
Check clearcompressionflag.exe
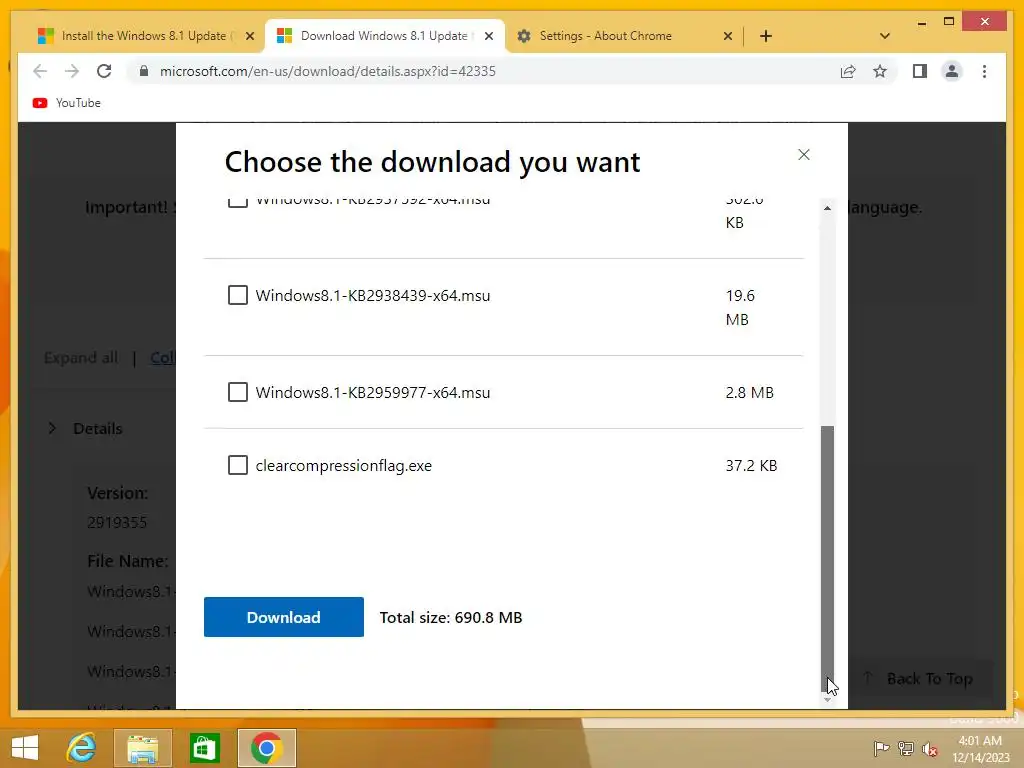click(238, 466)
